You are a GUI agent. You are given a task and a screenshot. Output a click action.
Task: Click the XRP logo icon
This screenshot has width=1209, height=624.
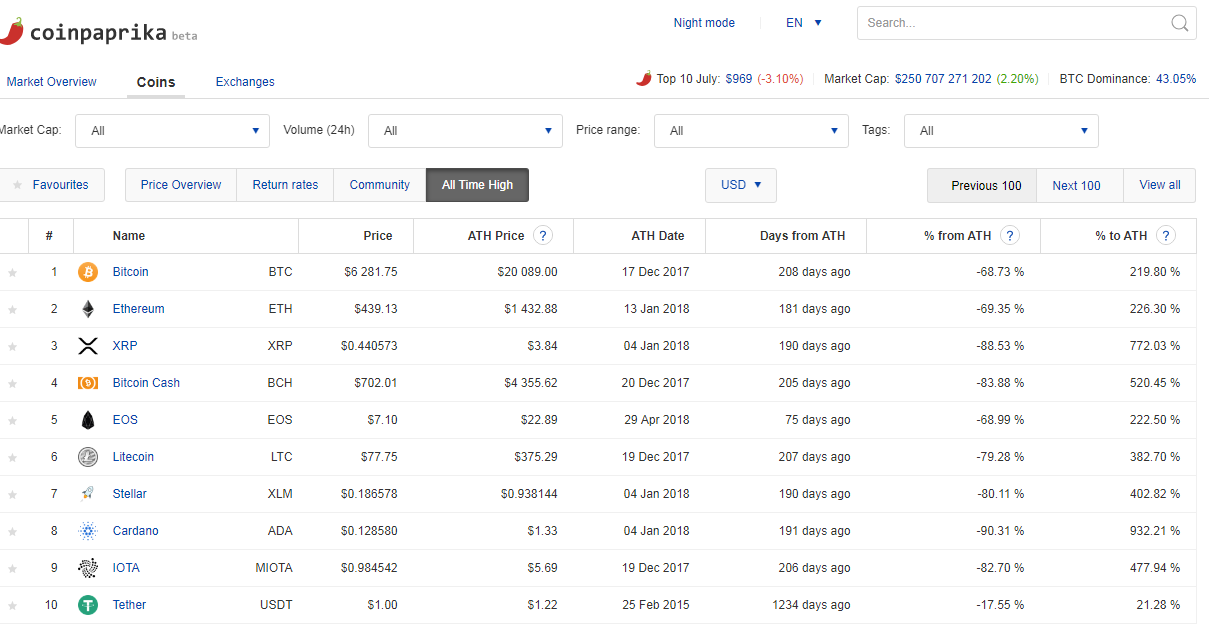88,346
